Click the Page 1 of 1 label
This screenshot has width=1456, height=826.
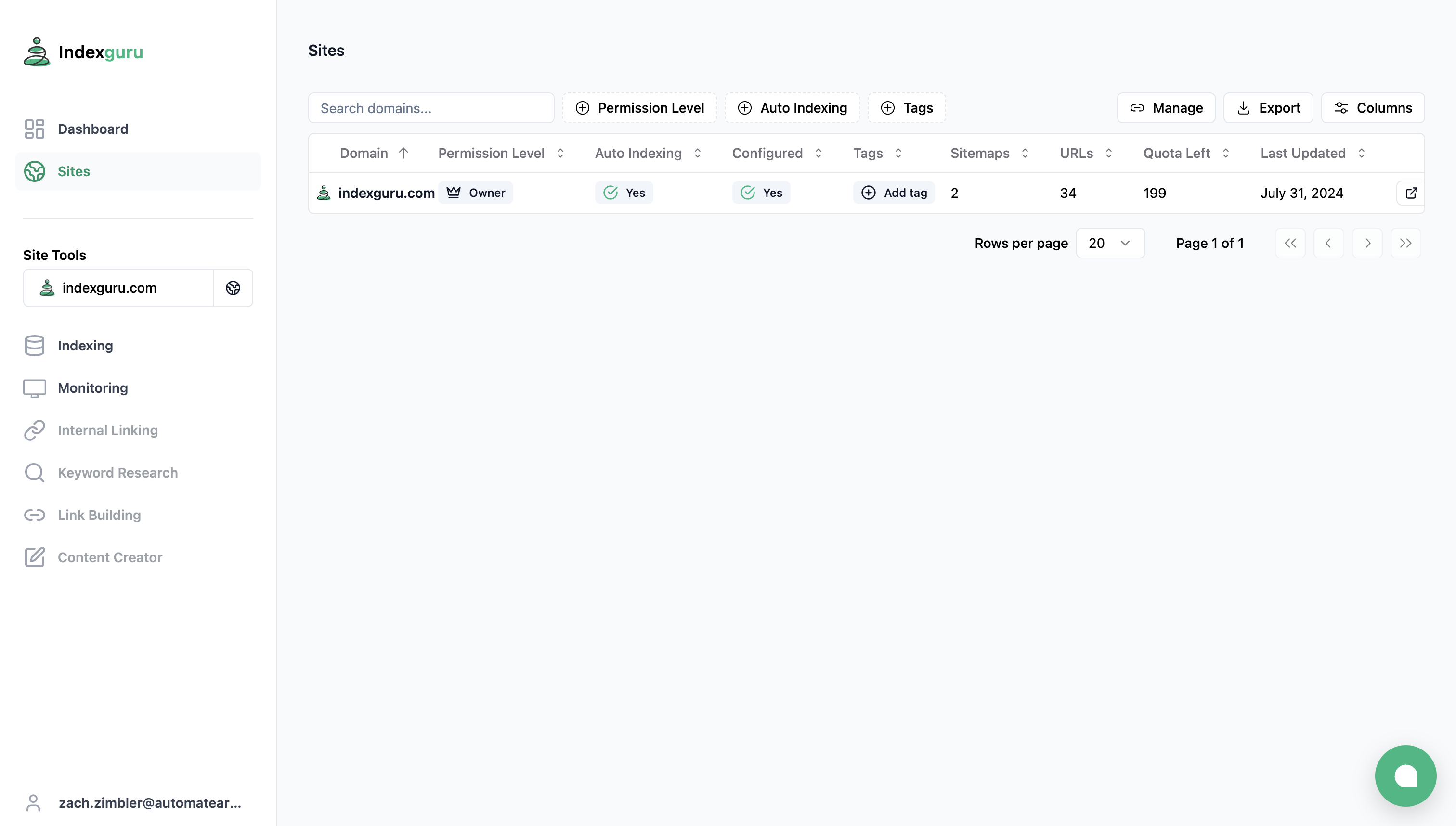click(1210, 244)
